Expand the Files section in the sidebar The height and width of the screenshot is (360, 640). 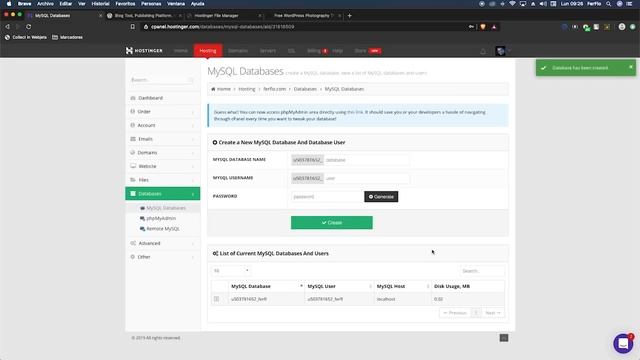pos(162,180)
